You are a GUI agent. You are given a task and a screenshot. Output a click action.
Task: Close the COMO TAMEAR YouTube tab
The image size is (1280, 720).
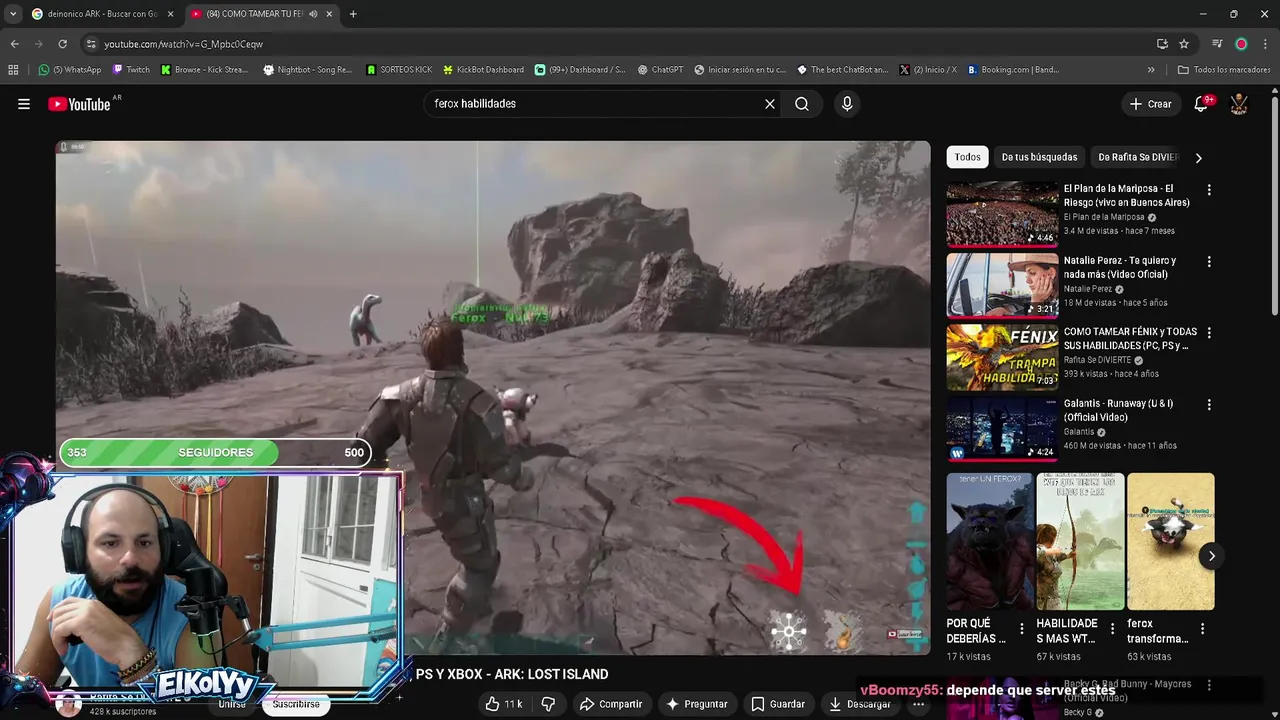tap(329, 14)
